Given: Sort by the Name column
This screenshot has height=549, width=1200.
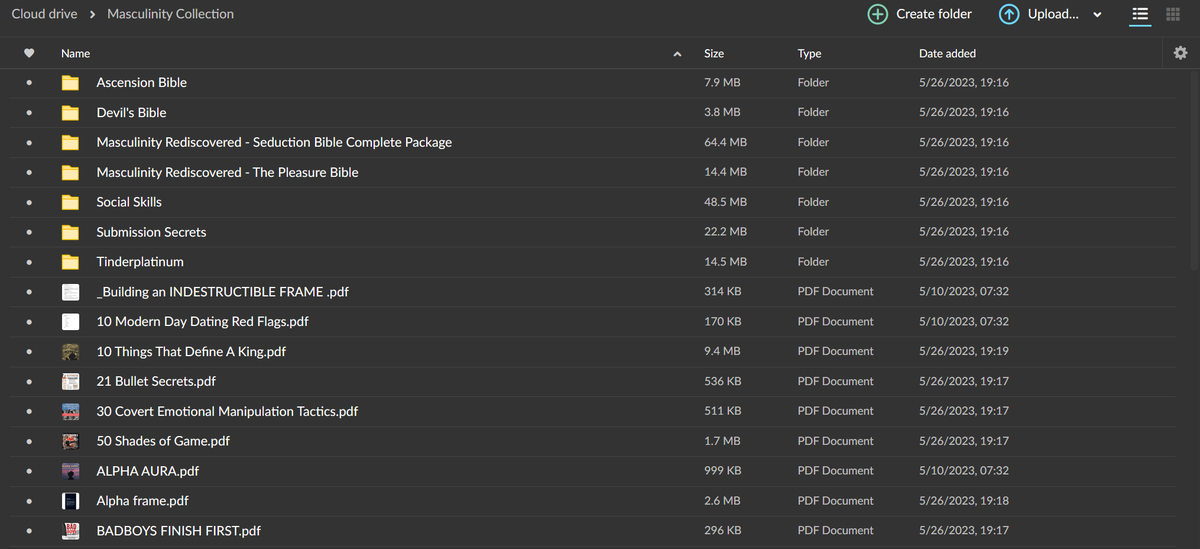Looking at the screenshot, I should tap(75, 54).
